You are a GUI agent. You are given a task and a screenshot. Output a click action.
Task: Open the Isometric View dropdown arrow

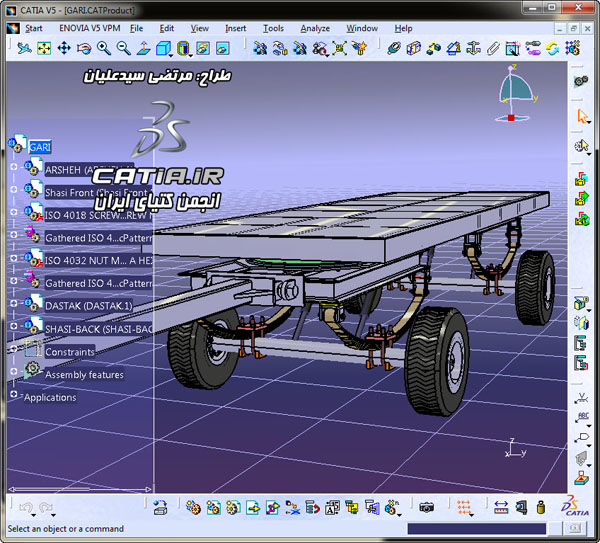pos(171,56)
